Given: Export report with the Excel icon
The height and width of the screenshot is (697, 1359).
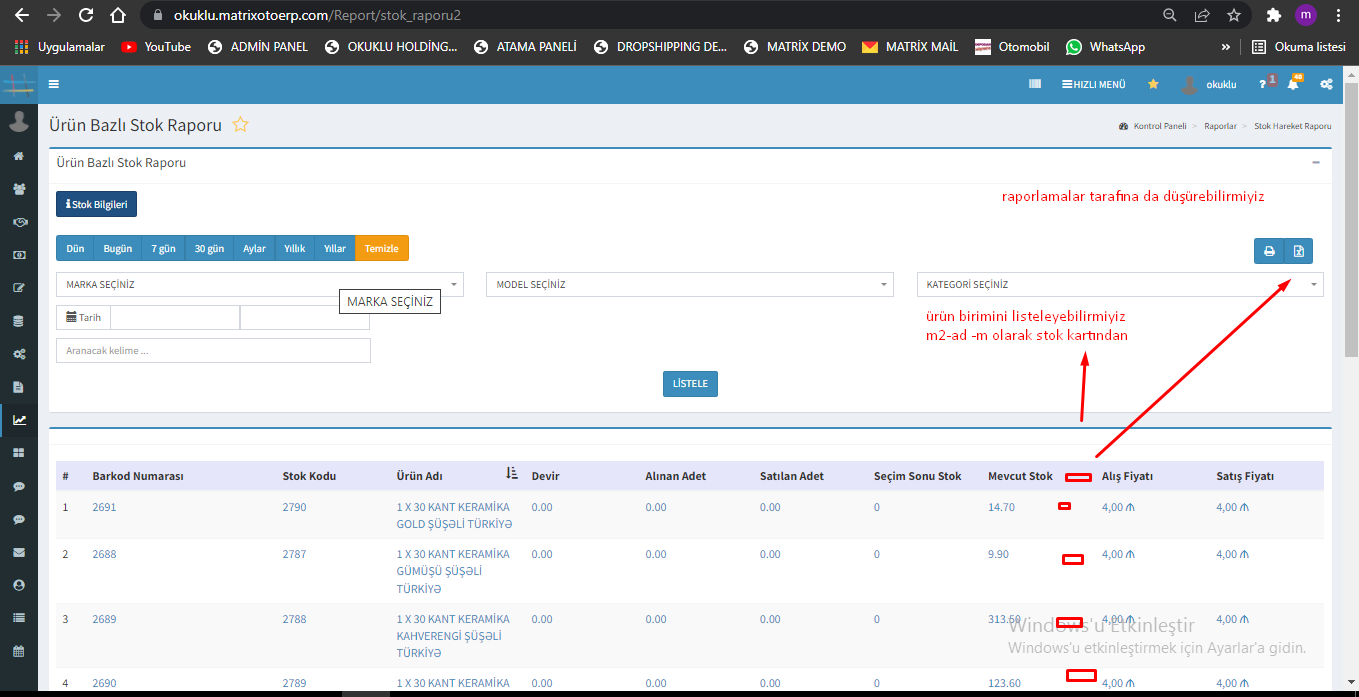Looking at the screenshot, I should pyautogui.click(x=1298, y=251).
